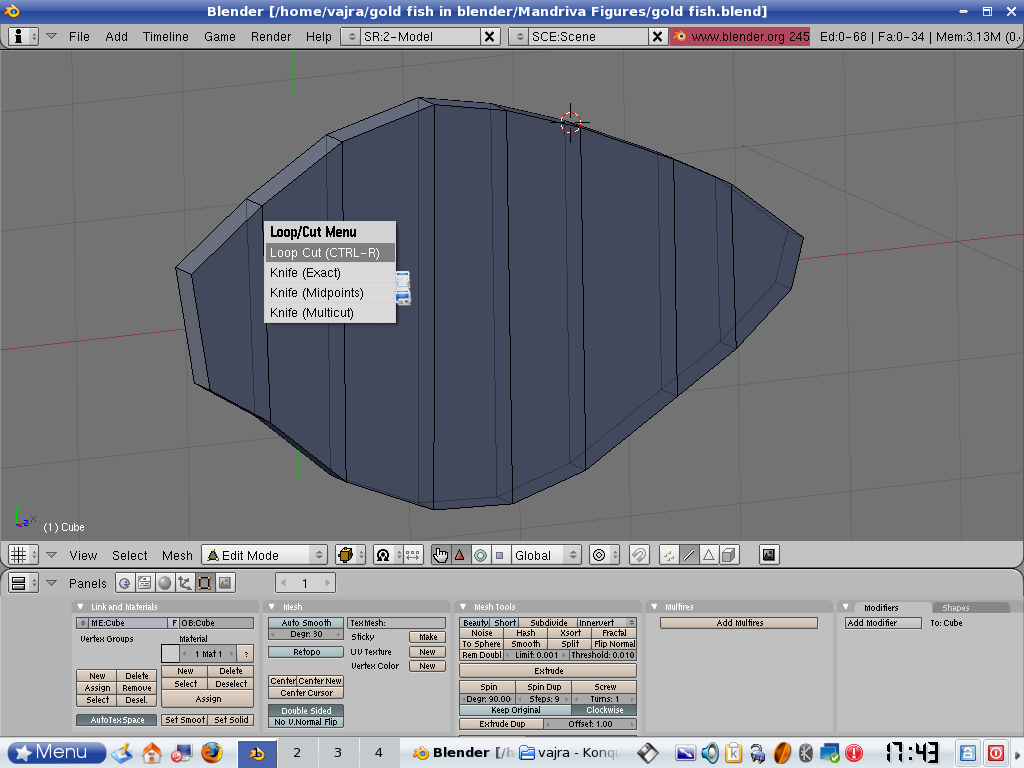1024x768 pixels.
Task: Toggle the Double Sided option
Action: point(306,711)
